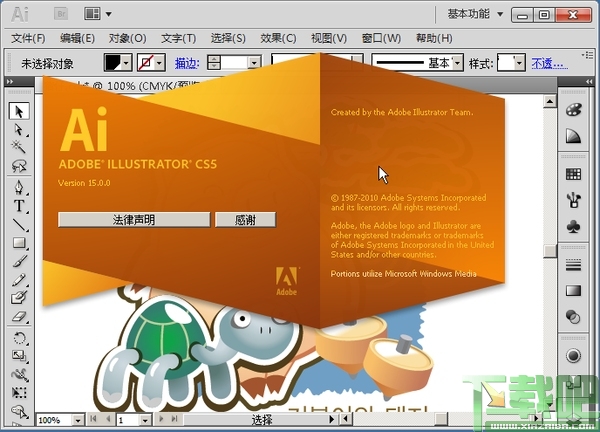
Task: Open the 编辑(E) menu
Action: coord(77,38)
